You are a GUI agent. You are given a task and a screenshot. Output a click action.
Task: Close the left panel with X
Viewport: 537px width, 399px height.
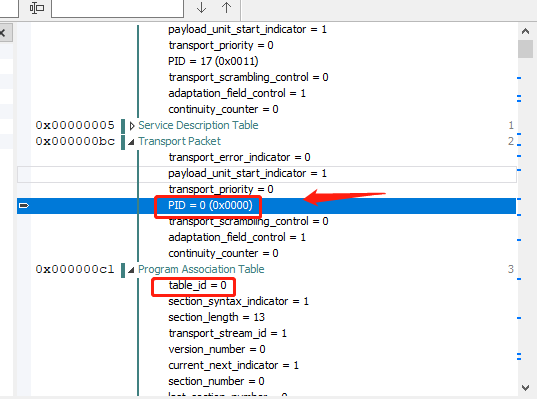(x=3, y=33)
